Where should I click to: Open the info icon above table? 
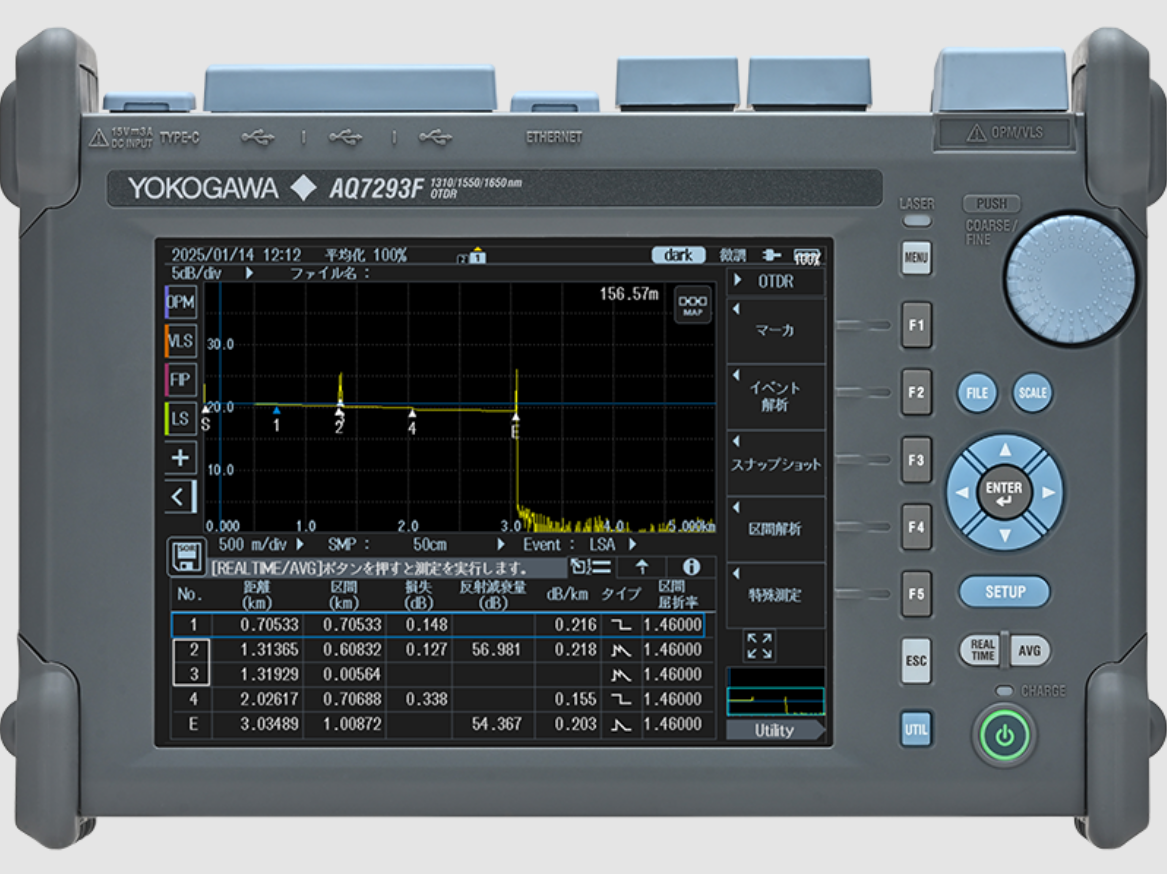(x=691, y=567)
